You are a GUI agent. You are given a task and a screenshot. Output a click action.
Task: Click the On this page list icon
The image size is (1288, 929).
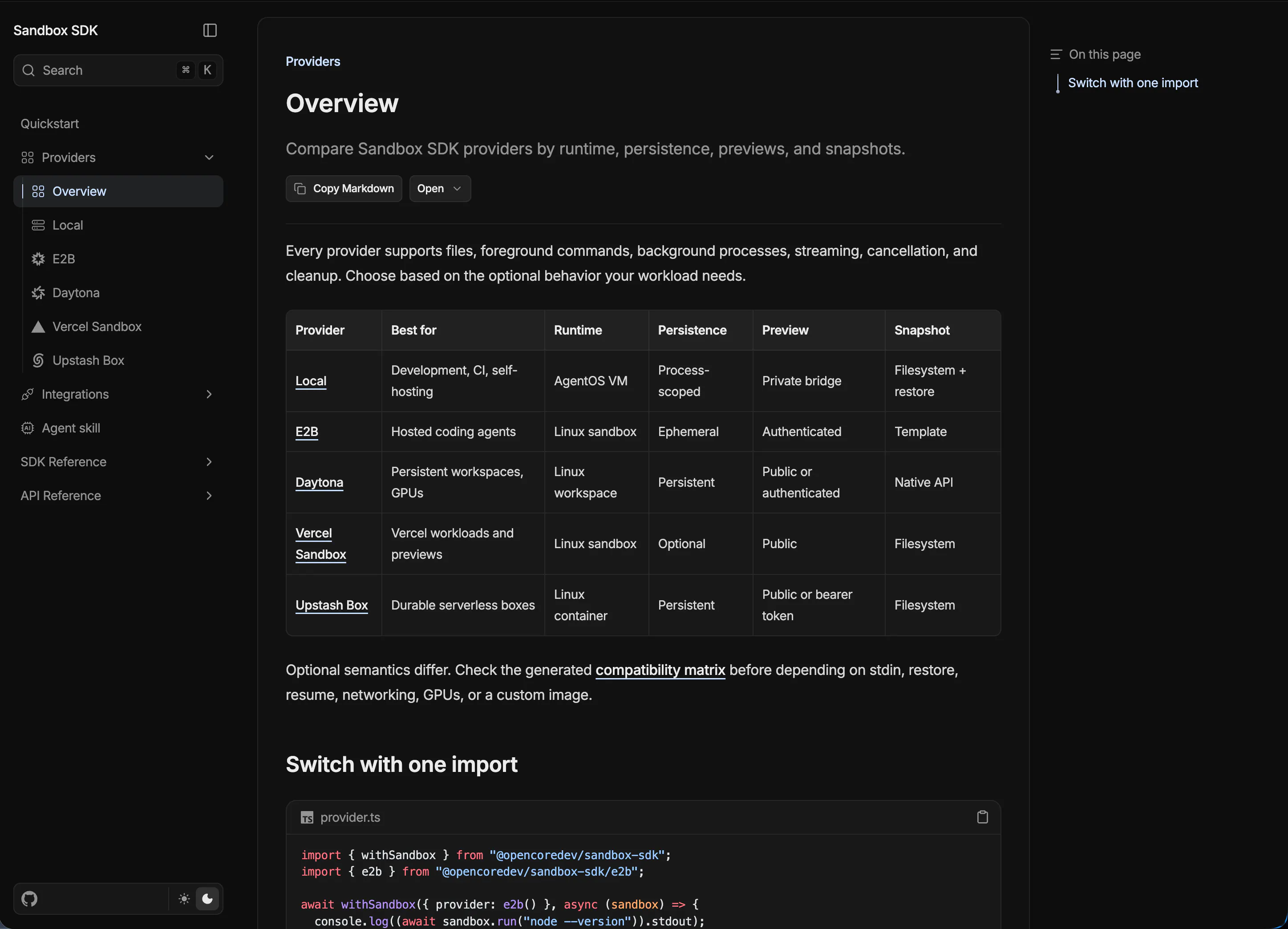(x=1056, y=55)
